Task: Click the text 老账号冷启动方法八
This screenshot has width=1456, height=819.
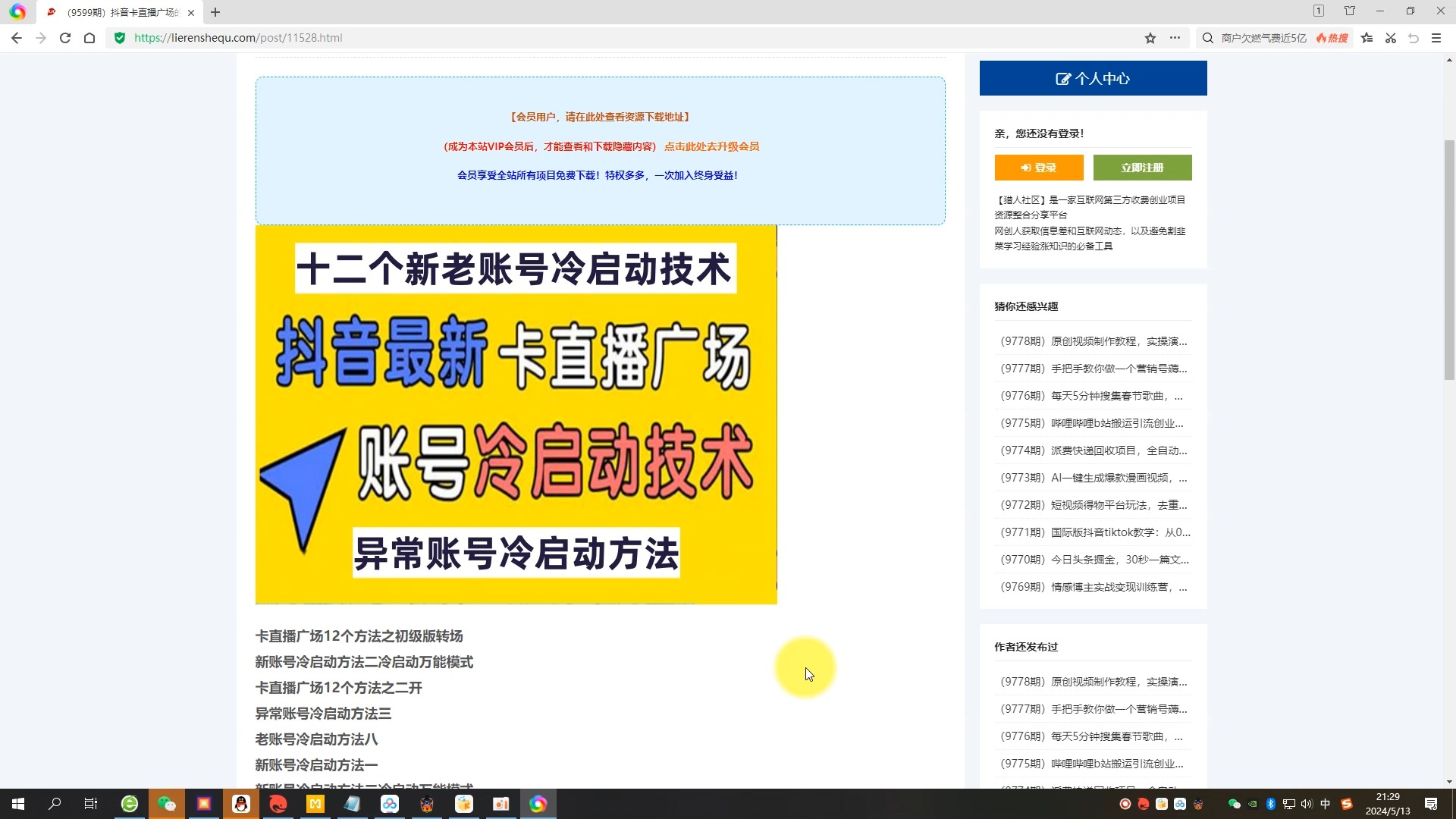Action: click(316, 739)
